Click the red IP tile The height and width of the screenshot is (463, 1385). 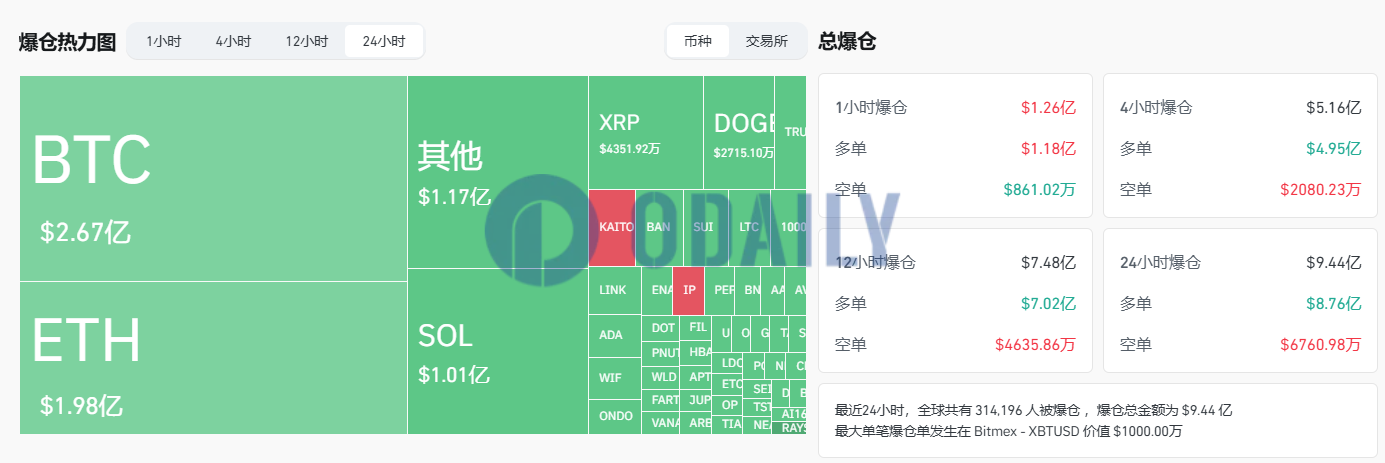click(x=688, y=290)
